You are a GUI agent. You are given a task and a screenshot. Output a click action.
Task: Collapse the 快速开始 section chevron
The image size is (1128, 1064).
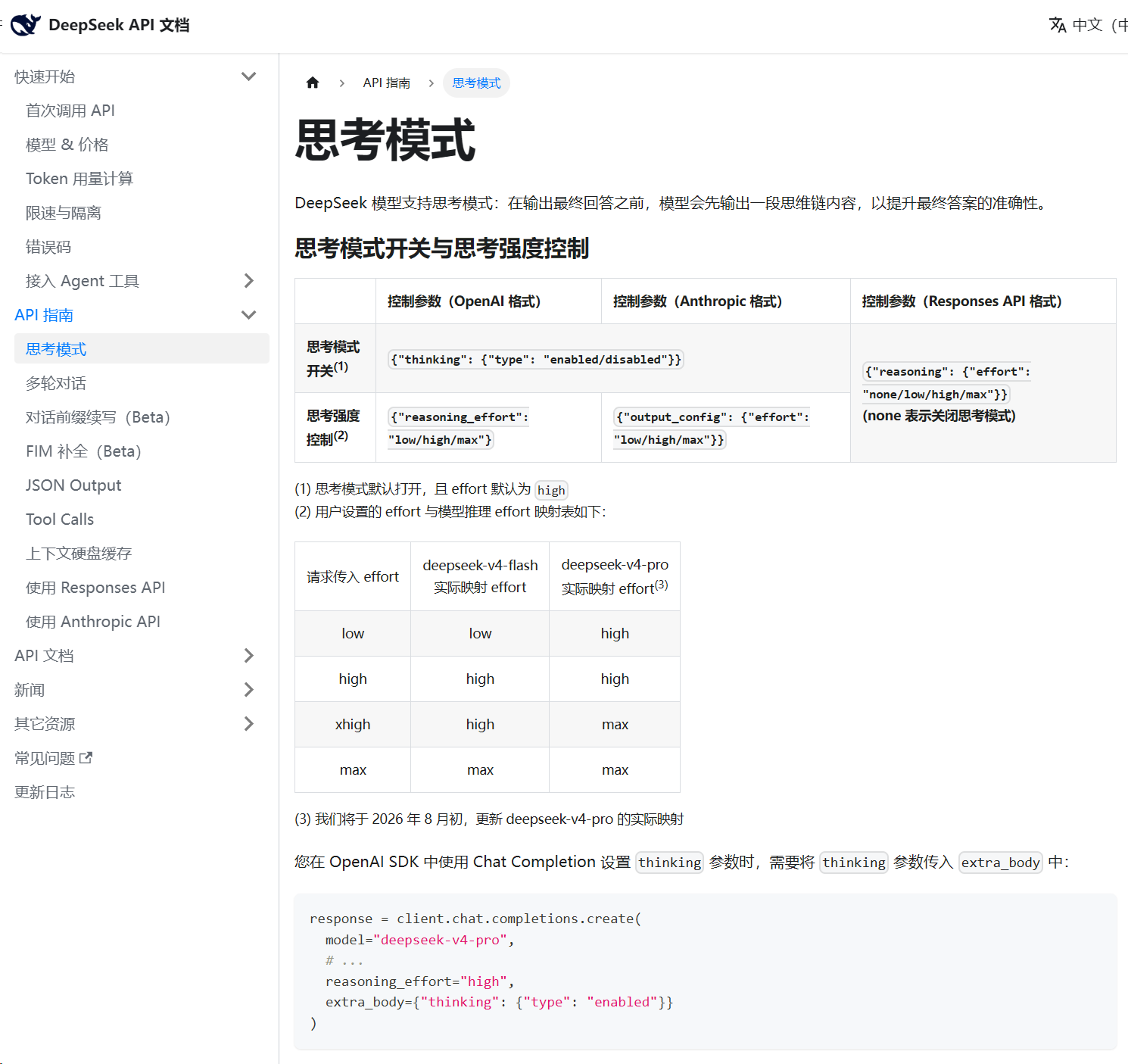pyautogui.click(x=248, y=76)
